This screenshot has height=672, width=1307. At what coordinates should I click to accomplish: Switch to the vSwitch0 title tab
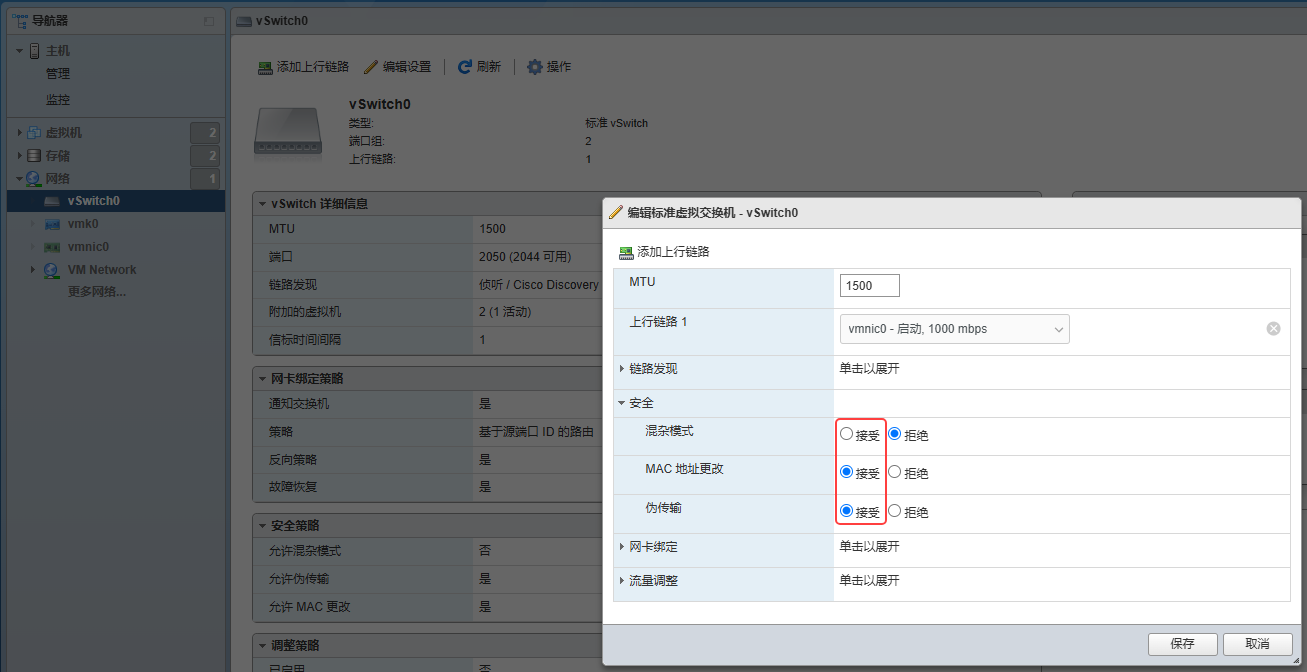(x=284, y=21)
